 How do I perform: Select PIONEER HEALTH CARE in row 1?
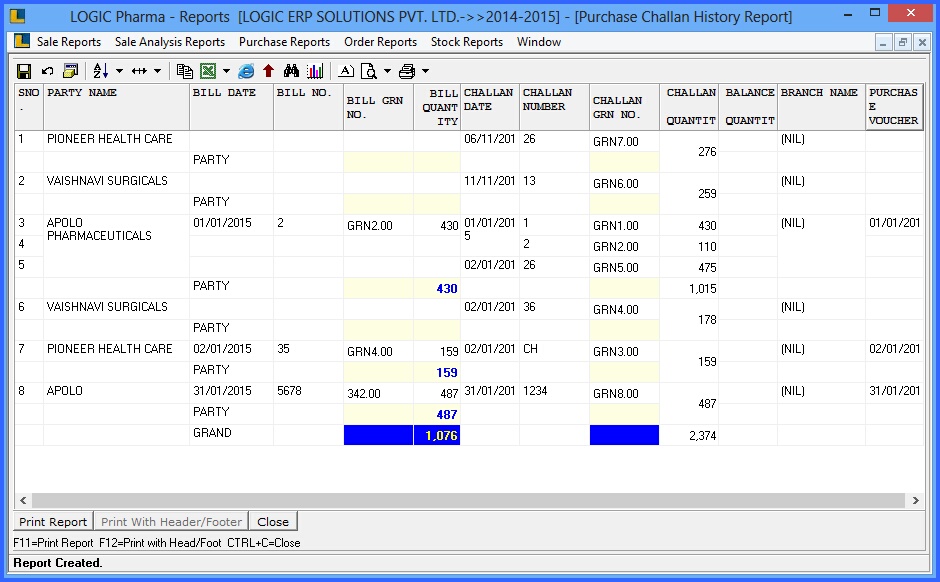coord(110,139)
